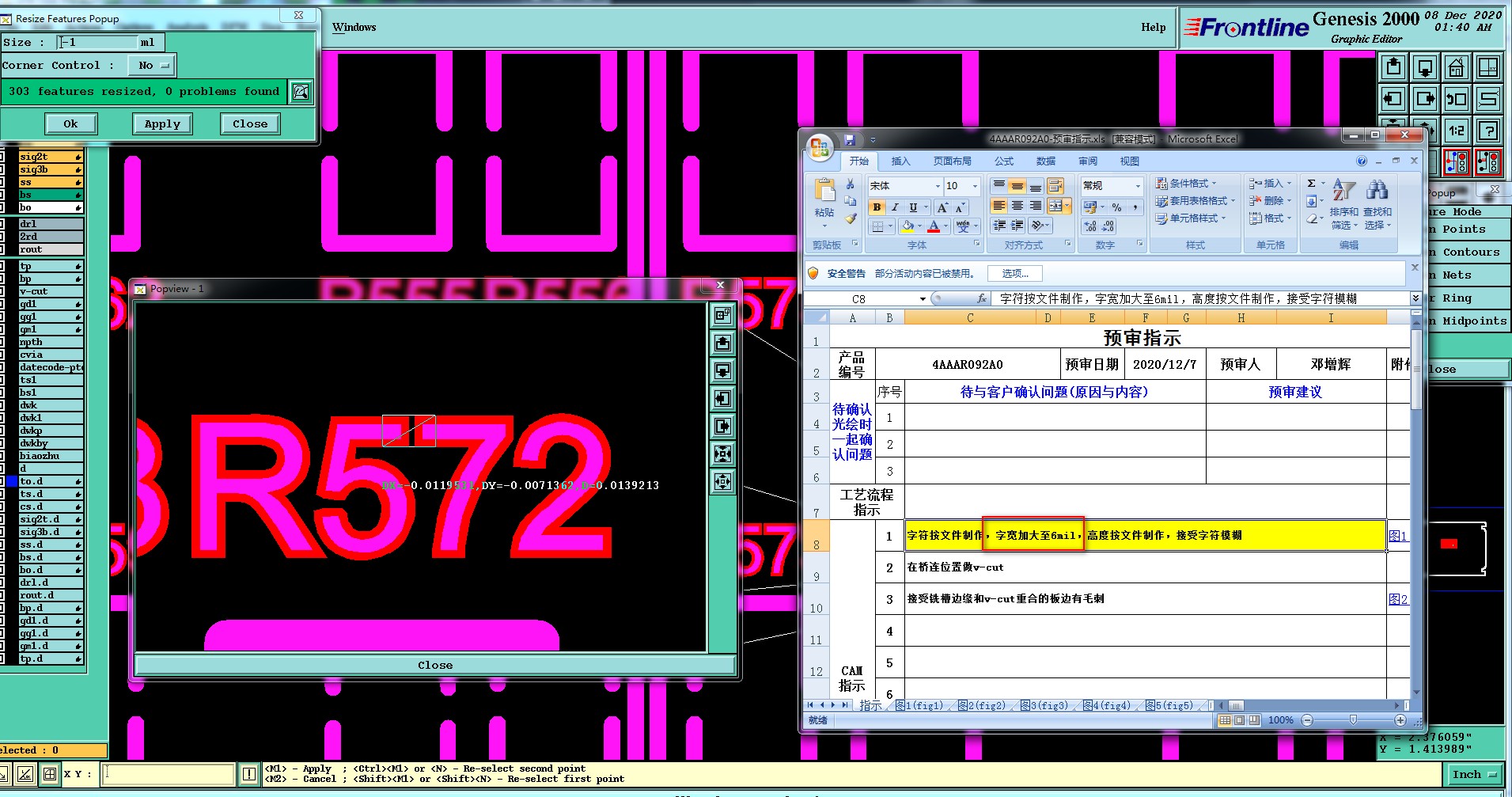Click the previous view (undo zoom) icon
Viewport: 1512px width, 797px height.
(1457, 99)
